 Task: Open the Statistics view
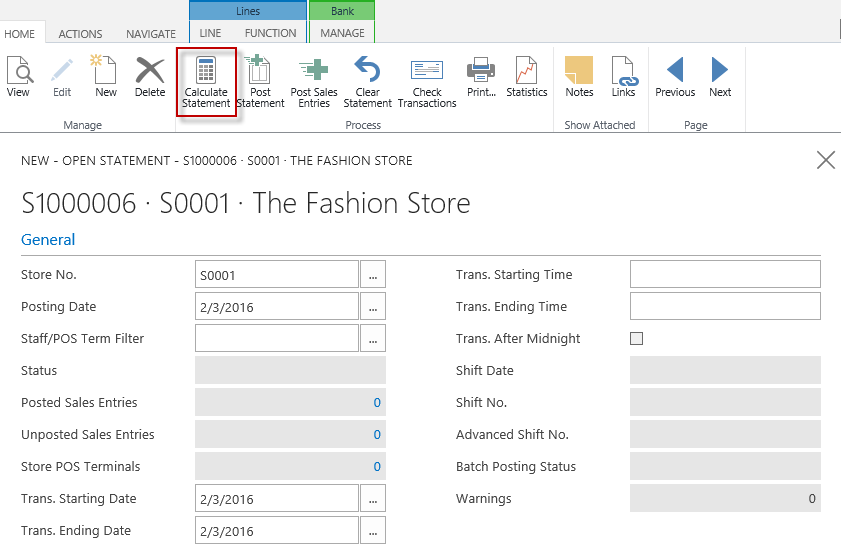click(x=527, y=78)
